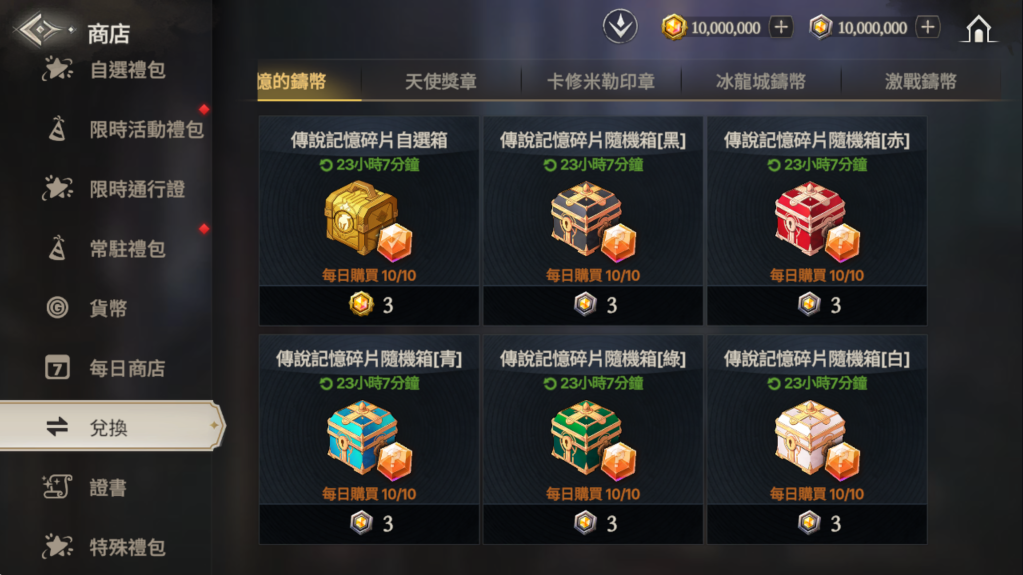
Task: Add gold currency with the plus button
Action: tap(781, 27)
